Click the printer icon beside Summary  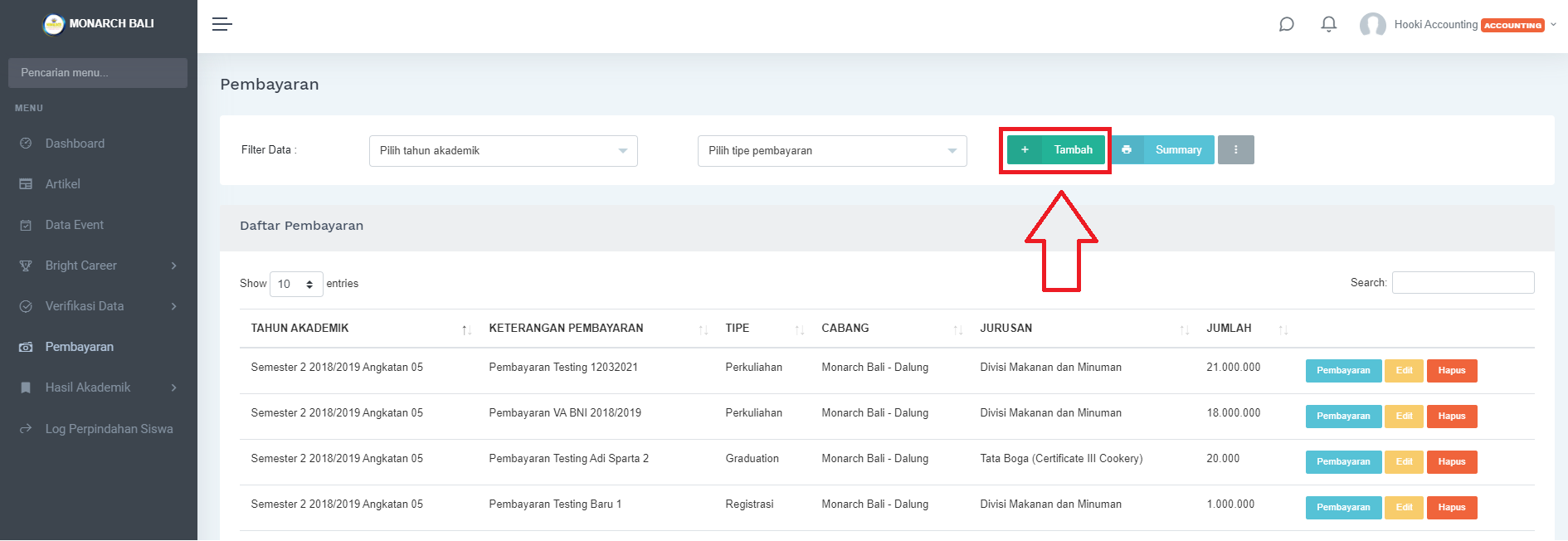(1127, 150)
